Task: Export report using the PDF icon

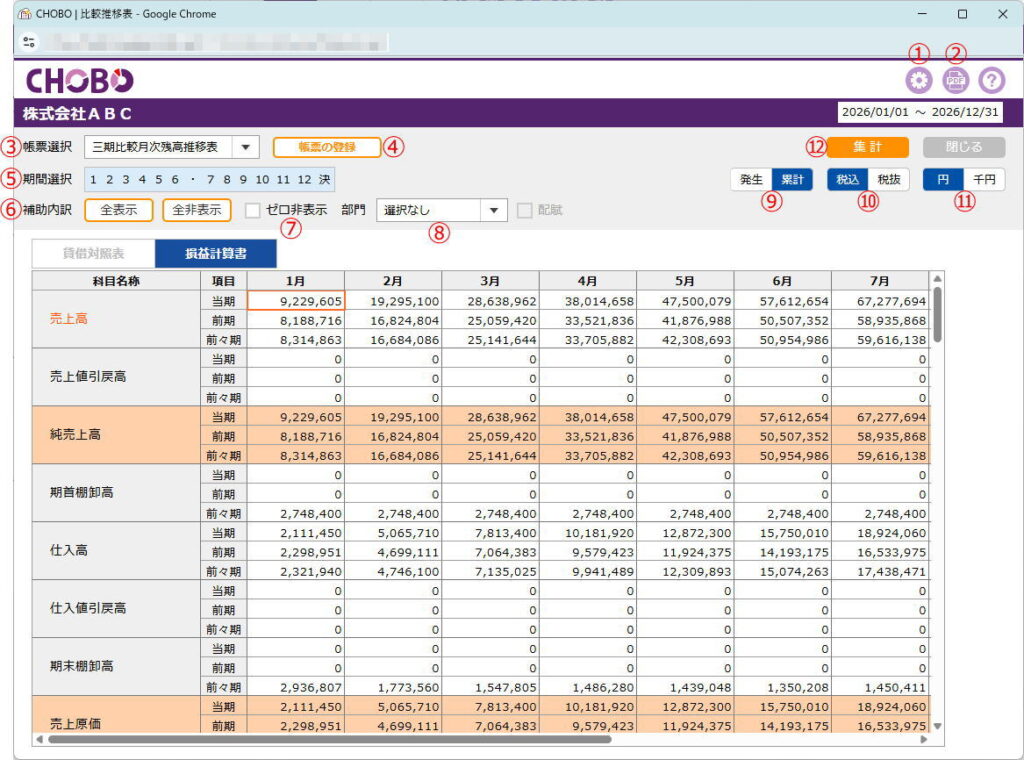Action: click(x=955, y=81)
